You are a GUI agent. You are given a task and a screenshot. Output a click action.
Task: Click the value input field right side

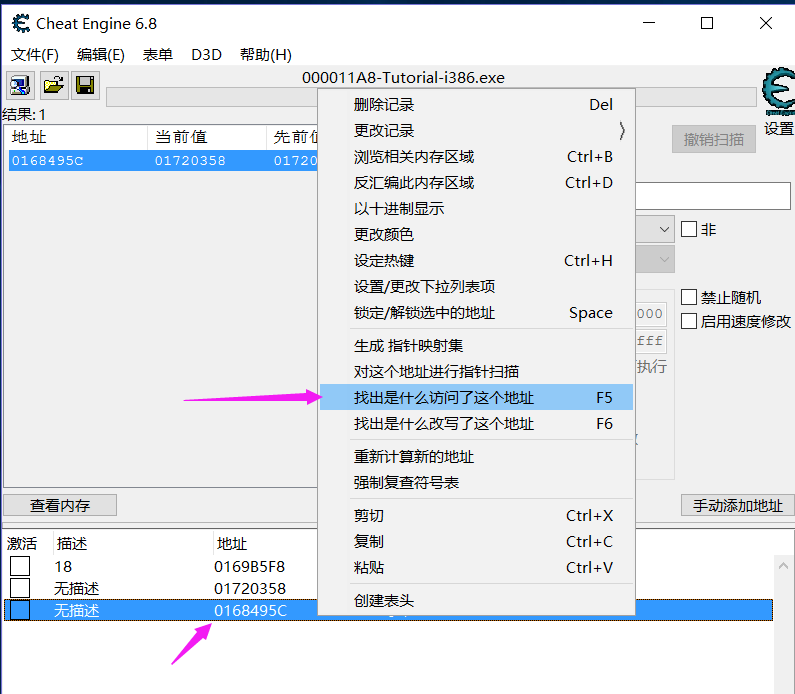tap(713, 196)
